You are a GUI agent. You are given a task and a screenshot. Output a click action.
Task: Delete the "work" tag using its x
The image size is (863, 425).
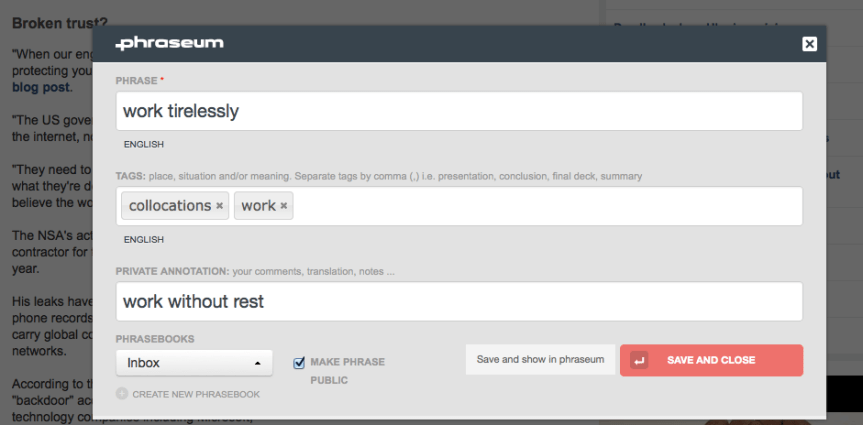284,206
